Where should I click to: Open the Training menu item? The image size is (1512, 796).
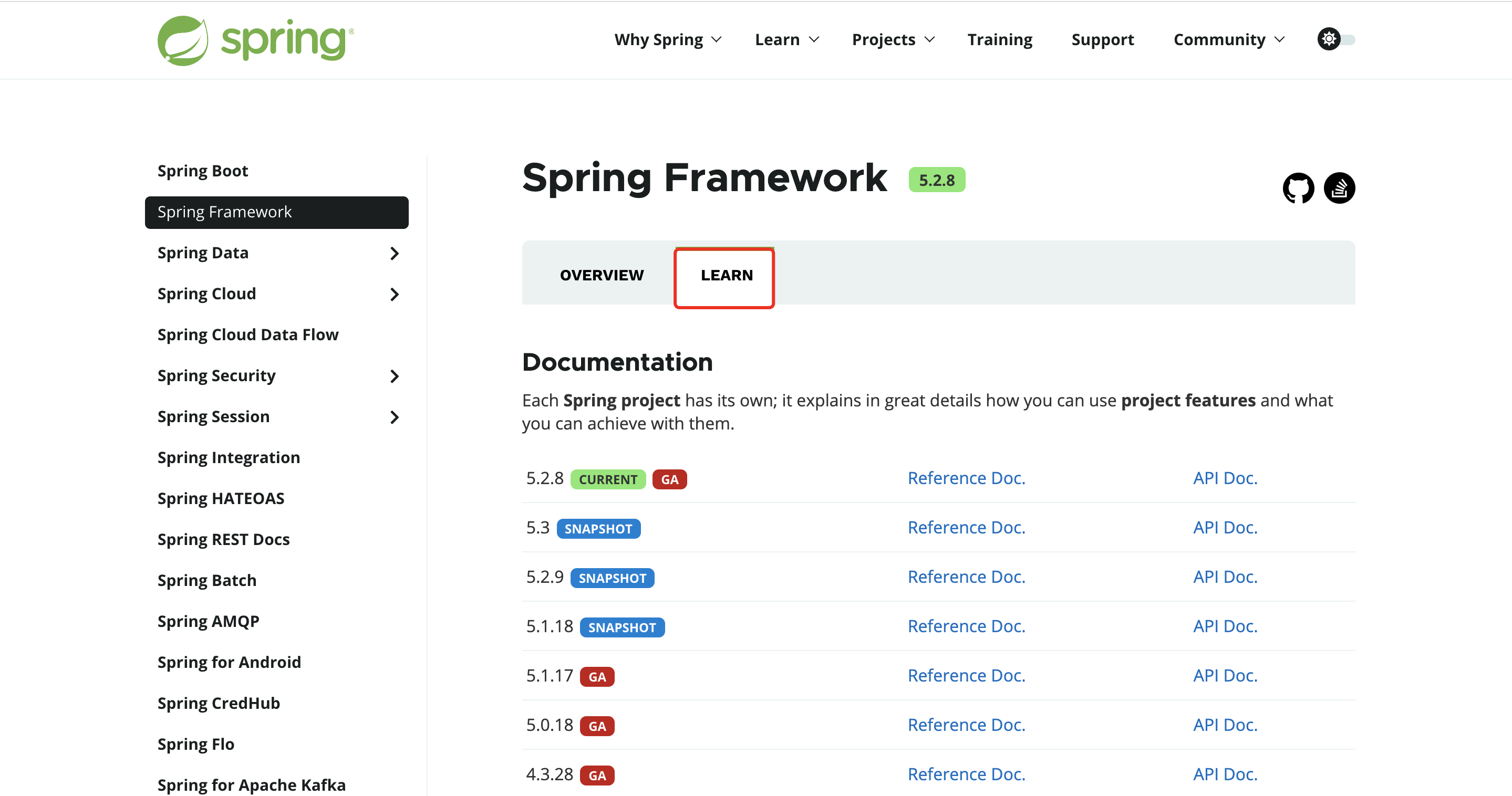pyautogui.click(x=1000, y=39)
